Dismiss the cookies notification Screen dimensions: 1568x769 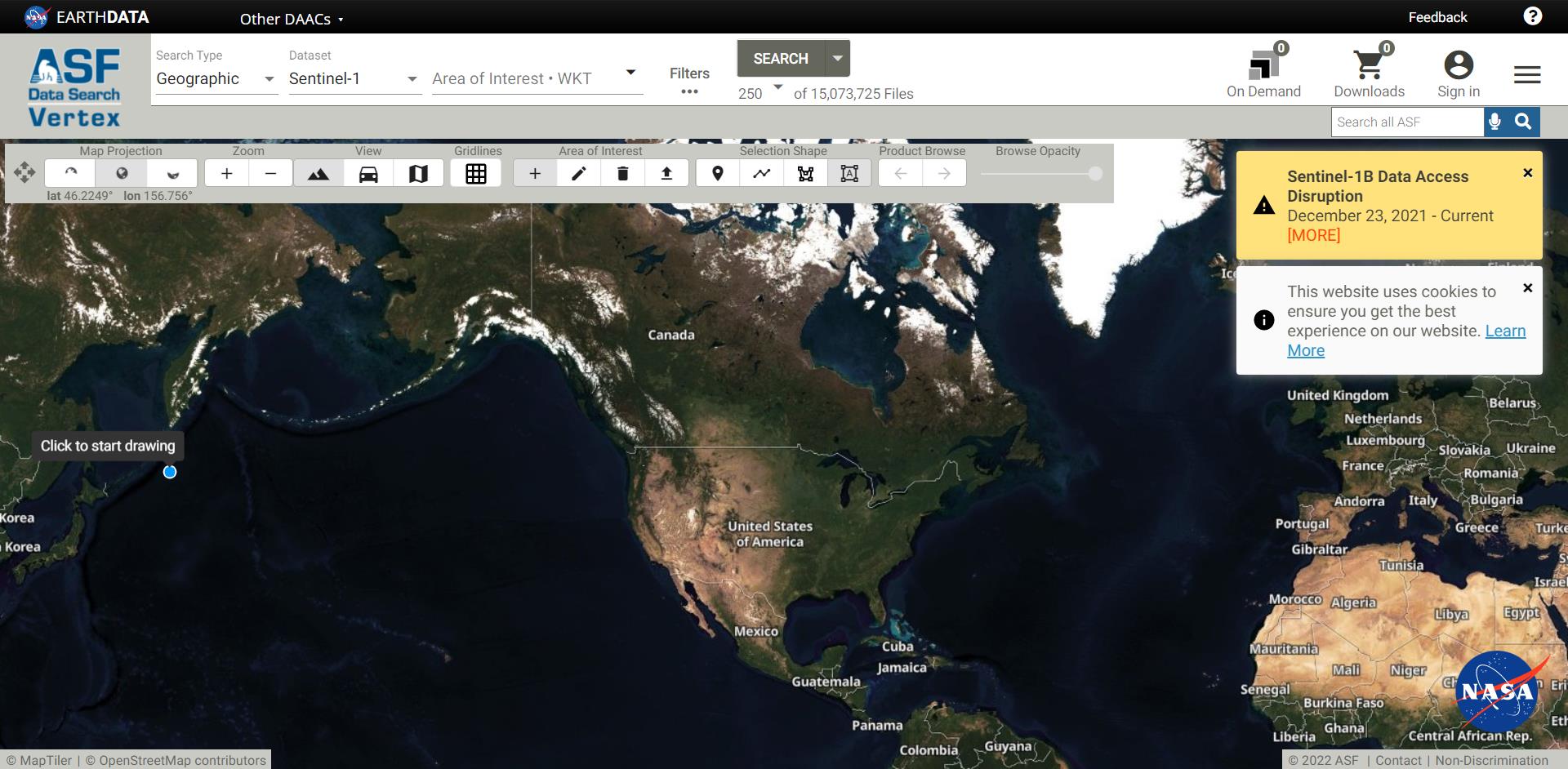(x=1528, y=288)
